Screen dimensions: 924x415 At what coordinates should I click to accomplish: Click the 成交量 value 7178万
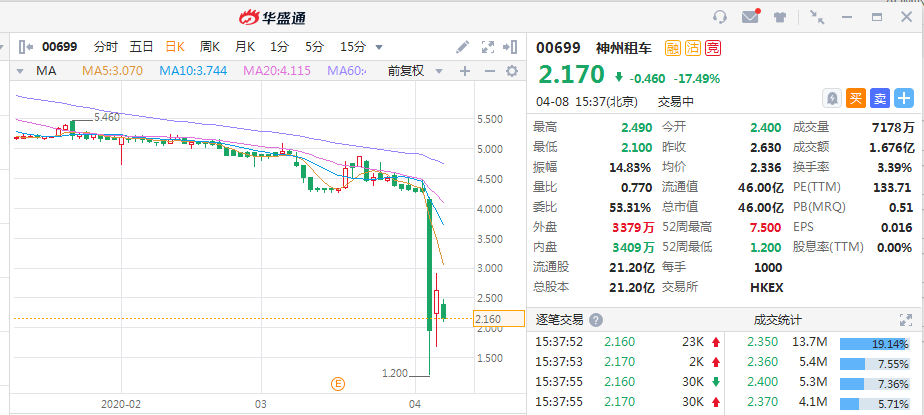click(893, 127)
